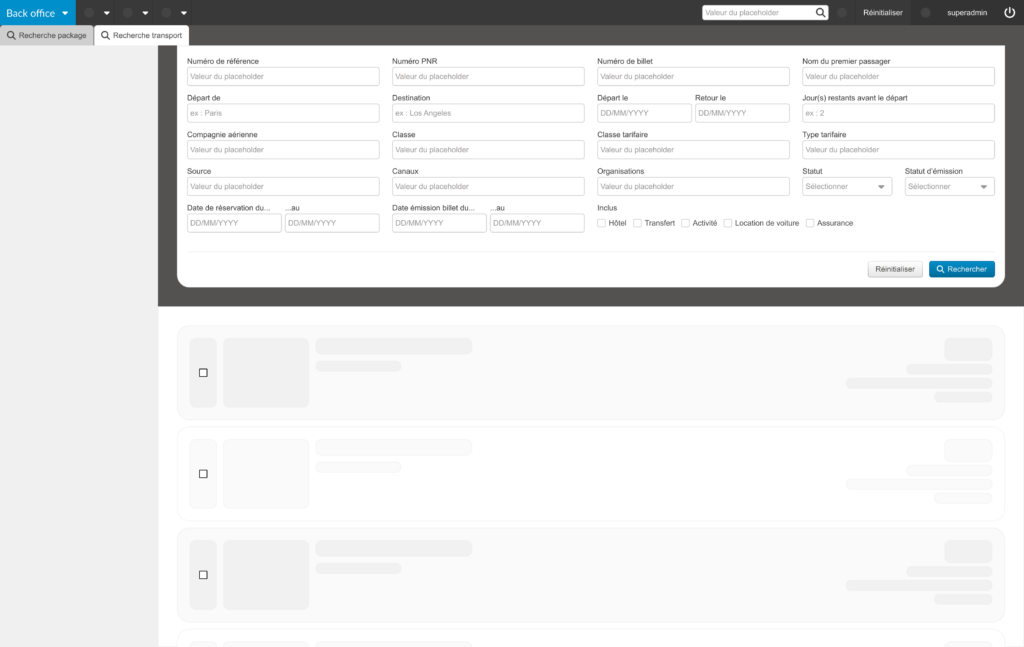This screenshot has width=1024, height=647.
Task: Enable the Hôtel checkbox
Action: coord(601,223)
